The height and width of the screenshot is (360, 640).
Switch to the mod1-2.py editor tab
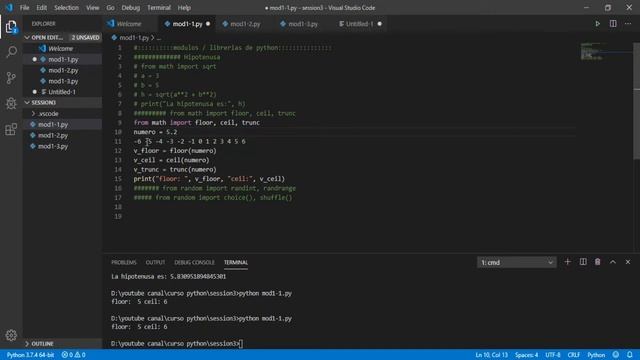pyautogui.click(x=245, y=24)
